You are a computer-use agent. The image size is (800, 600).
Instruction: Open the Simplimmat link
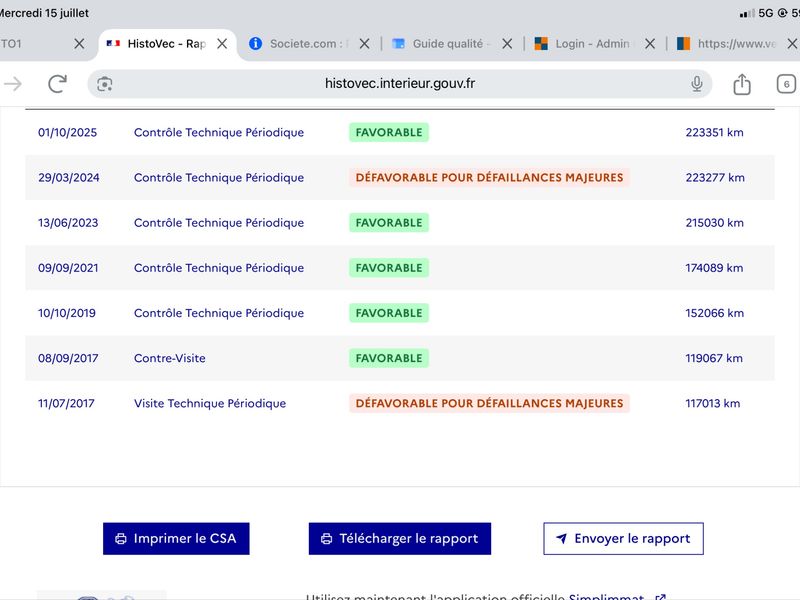click(x=606, y=597)
